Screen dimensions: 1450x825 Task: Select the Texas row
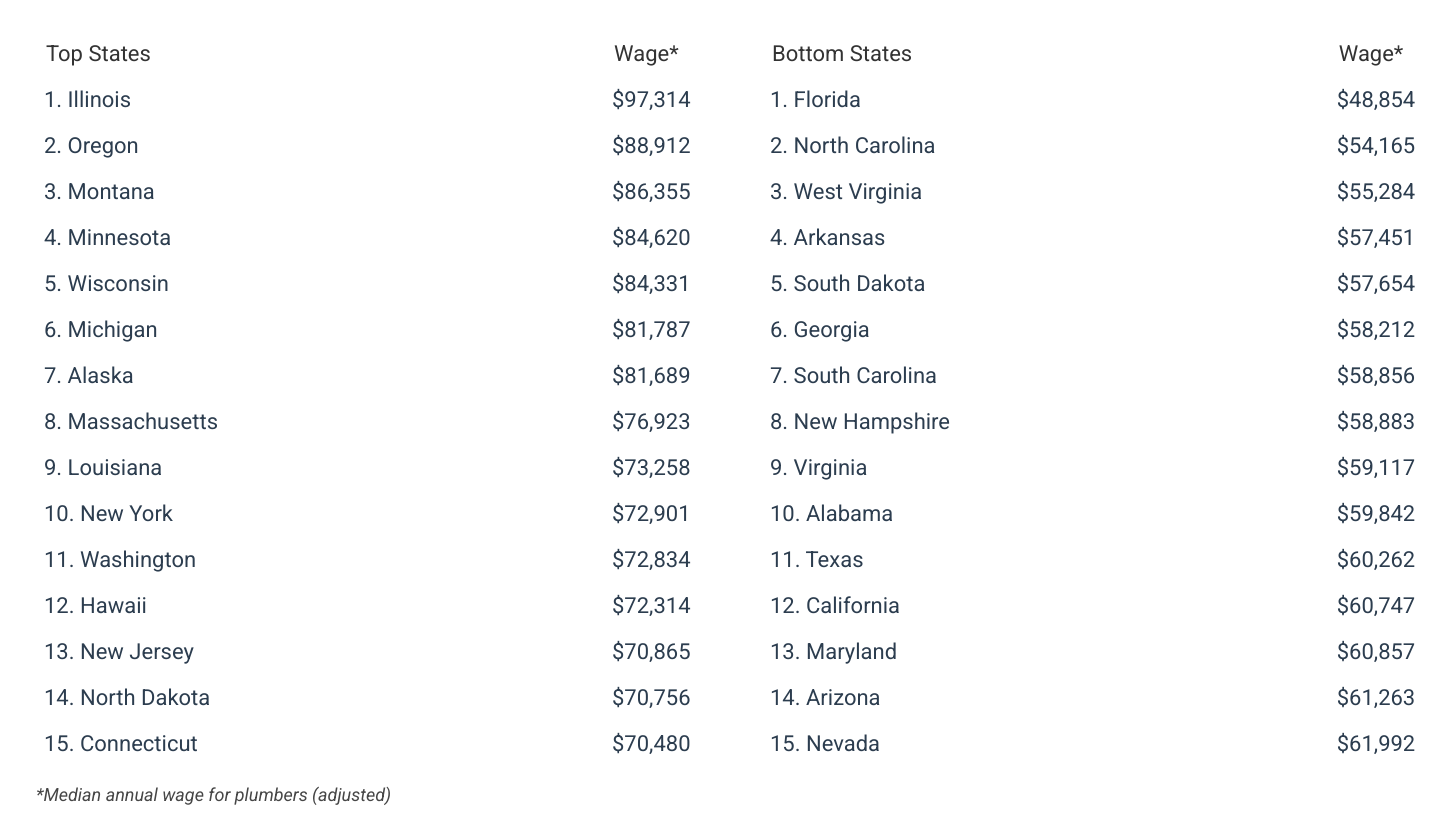(x=817, y=560)
